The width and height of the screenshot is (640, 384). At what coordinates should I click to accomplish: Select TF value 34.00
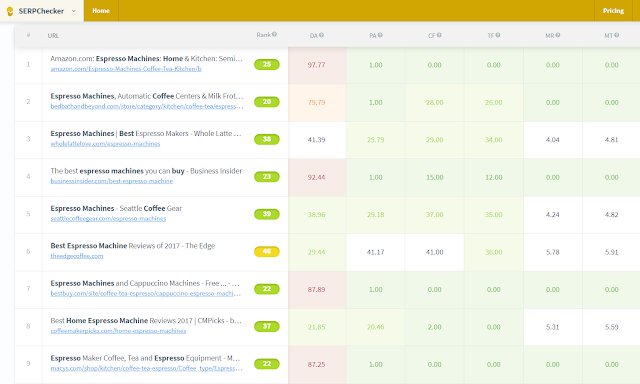pyautogui.click(x=493, y=140)
